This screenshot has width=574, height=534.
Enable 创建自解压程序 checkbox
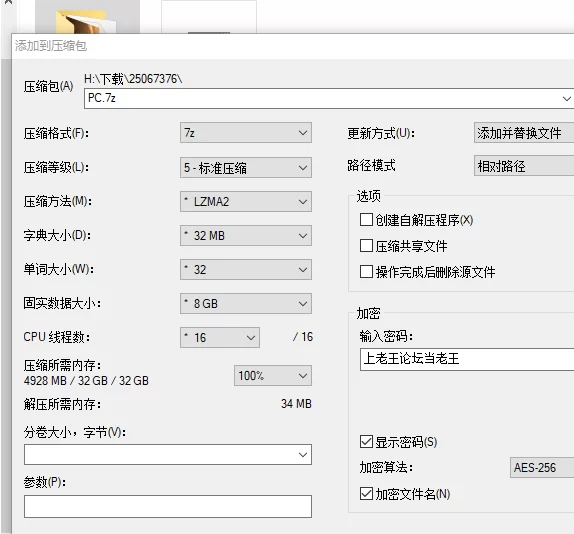coord(366,220)
